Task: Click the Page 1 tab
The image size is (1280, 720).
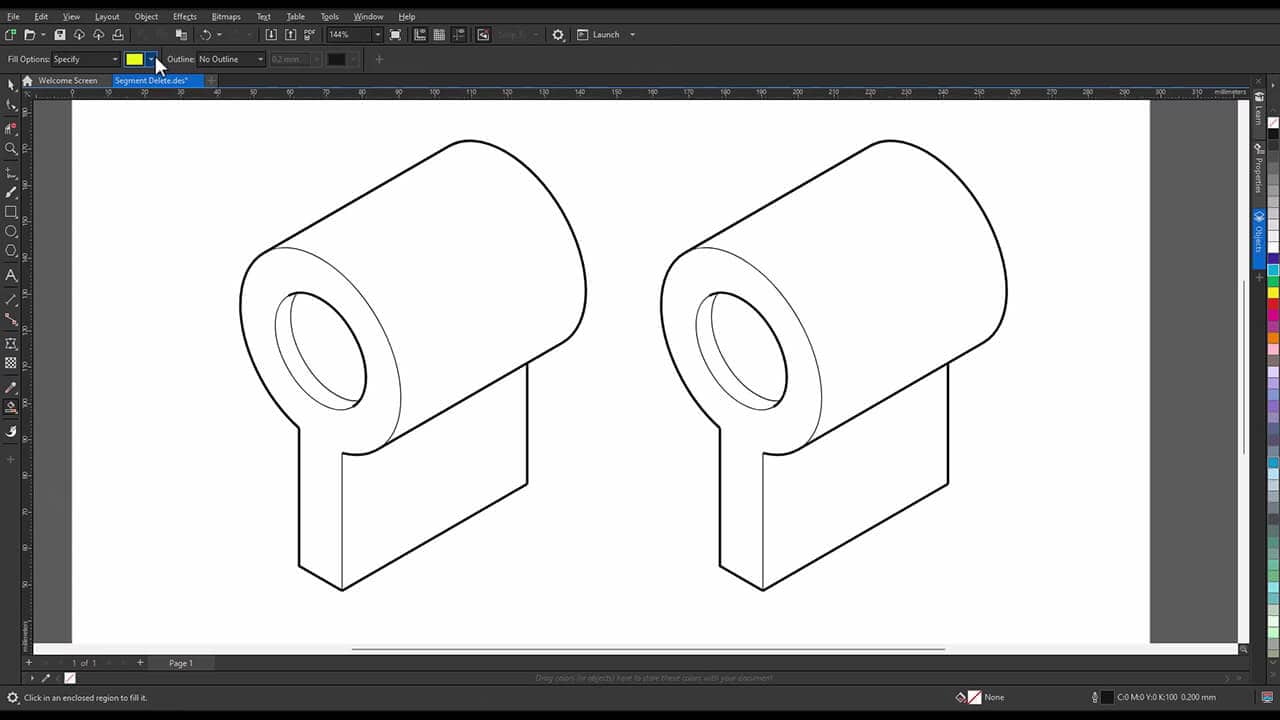Action: pos(181,663)
